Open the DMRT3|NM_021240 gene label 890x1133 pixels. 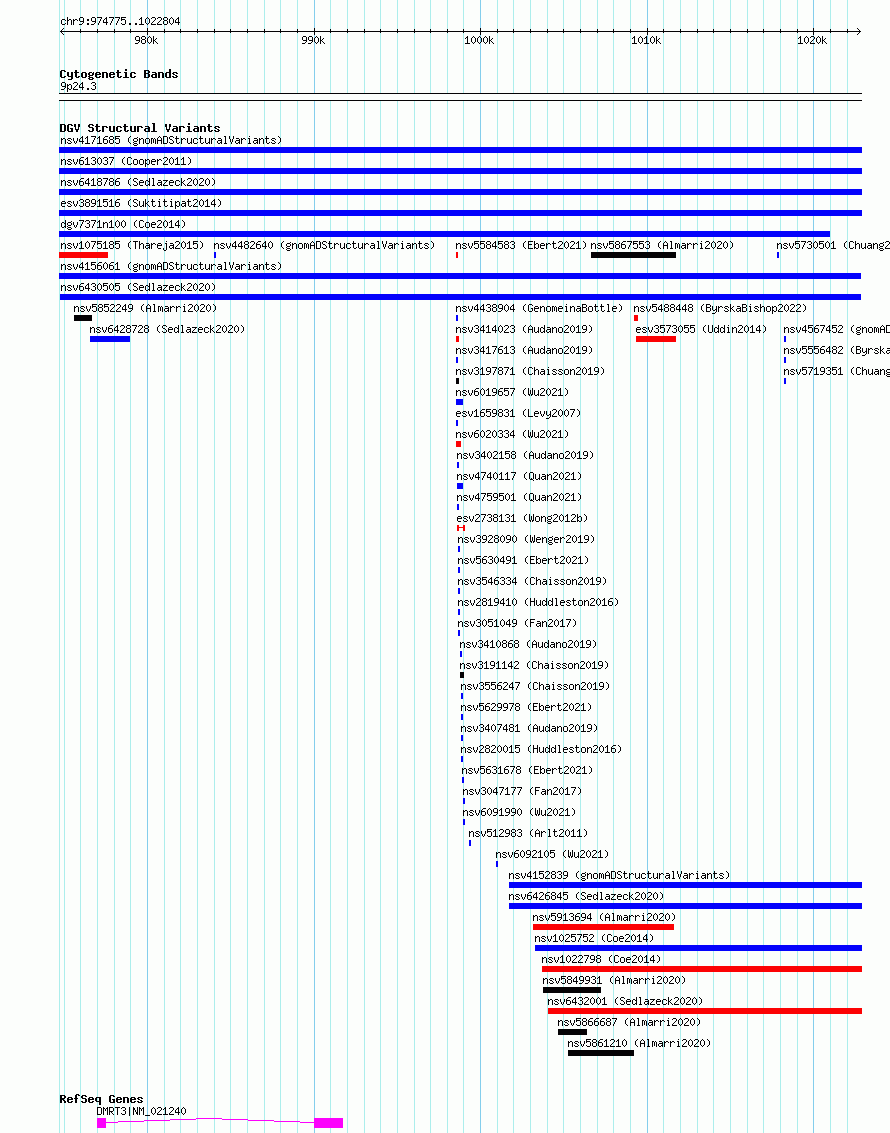[x=142, y=1110]
